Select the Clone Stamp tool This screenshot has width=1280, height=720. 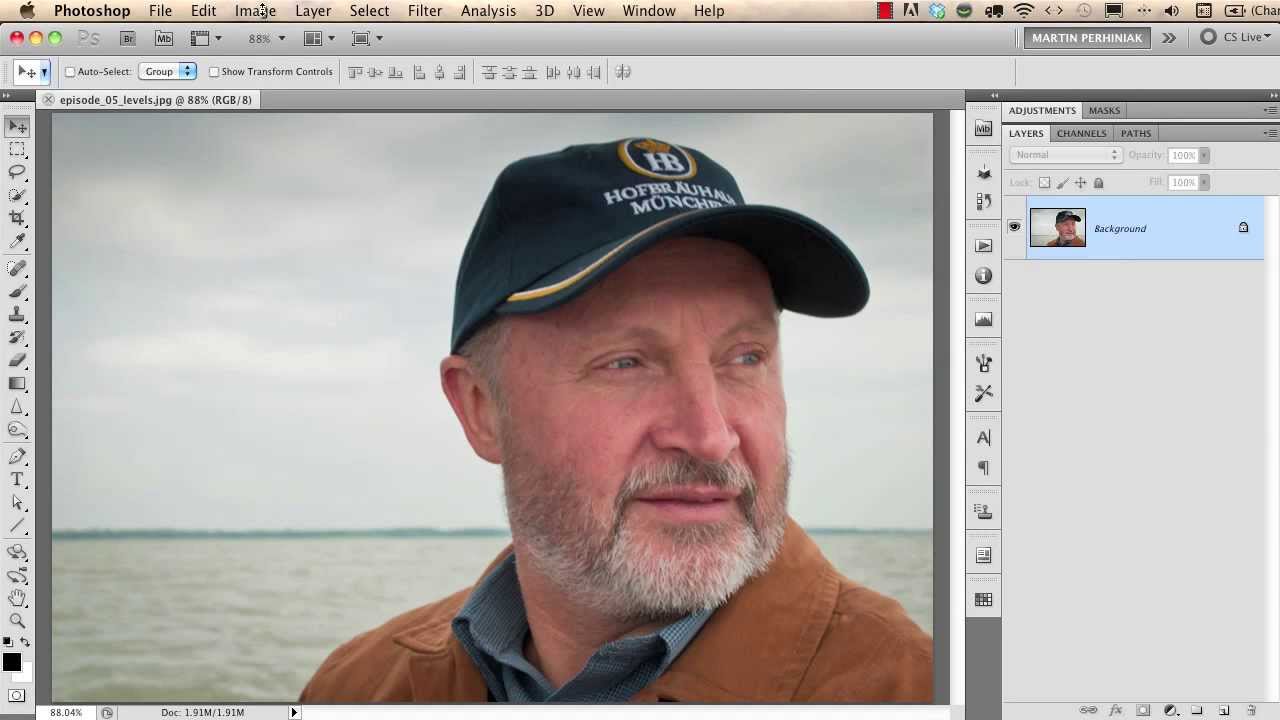(x=17, y=314)
